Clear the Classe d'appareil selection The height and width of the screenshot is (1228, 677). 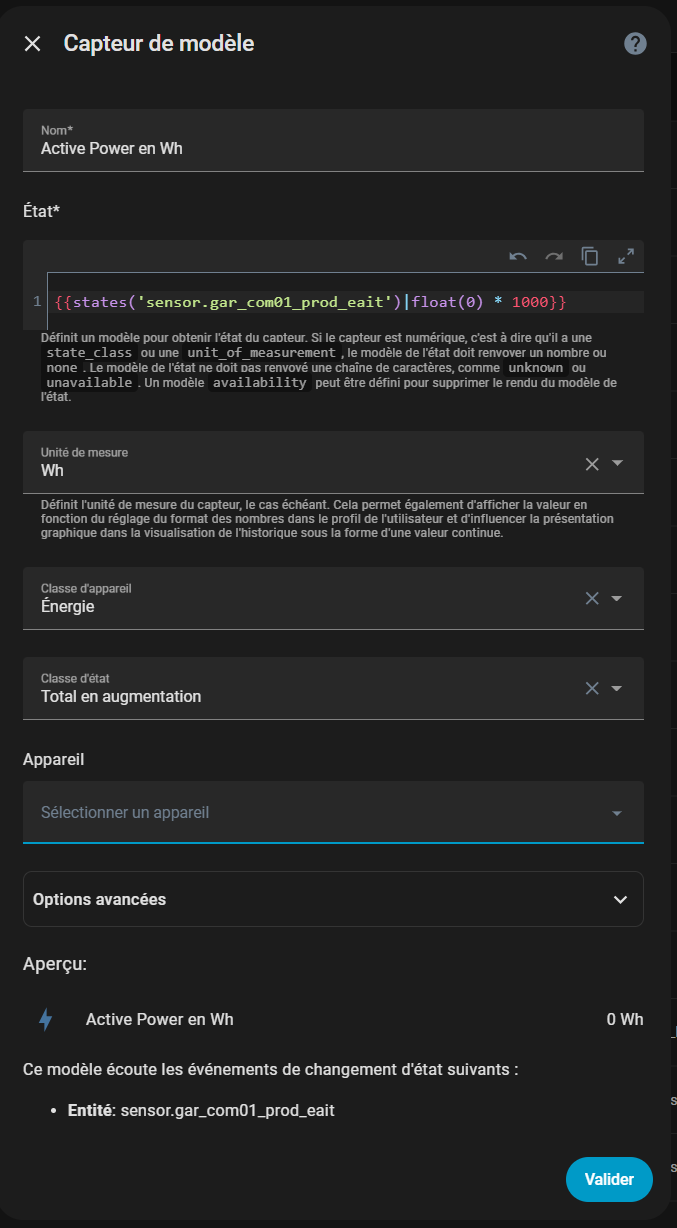[592, 598]
